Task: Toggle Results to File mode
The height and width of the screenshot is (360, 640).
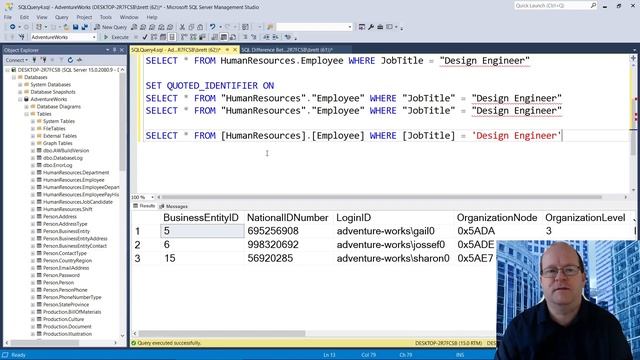Action: click(x=233, y=37)
